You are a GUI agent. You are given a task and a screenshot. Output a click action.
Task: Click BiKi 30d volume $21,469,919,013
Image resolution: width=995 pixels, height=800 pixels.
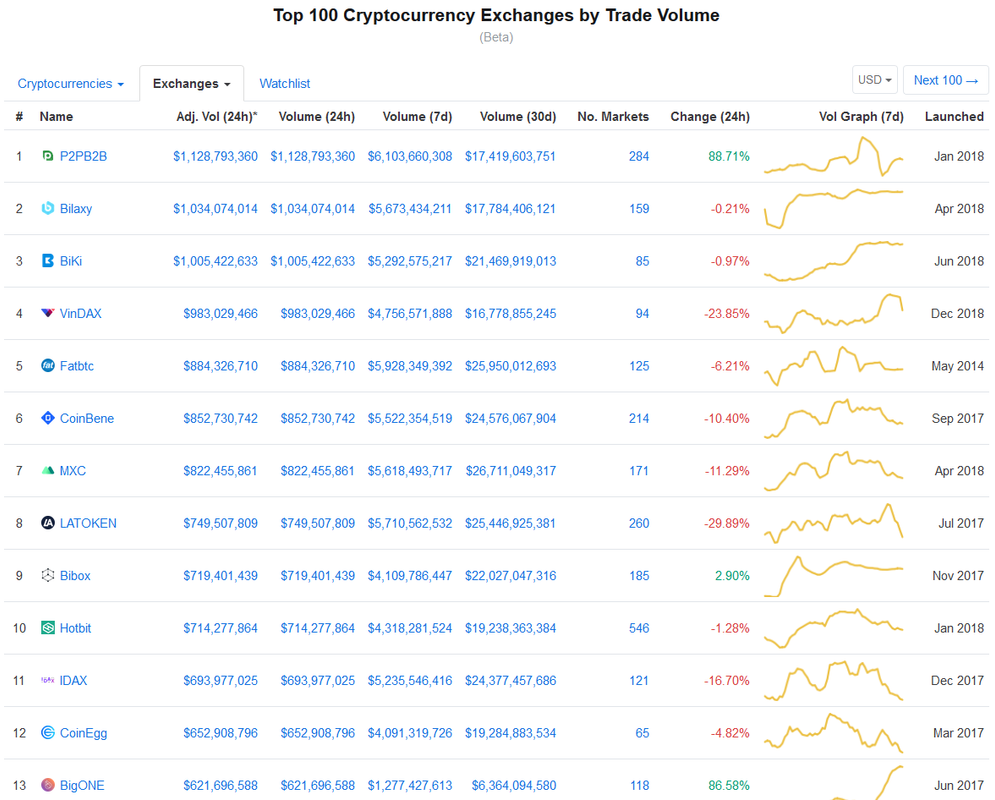[x=511, y=261]
